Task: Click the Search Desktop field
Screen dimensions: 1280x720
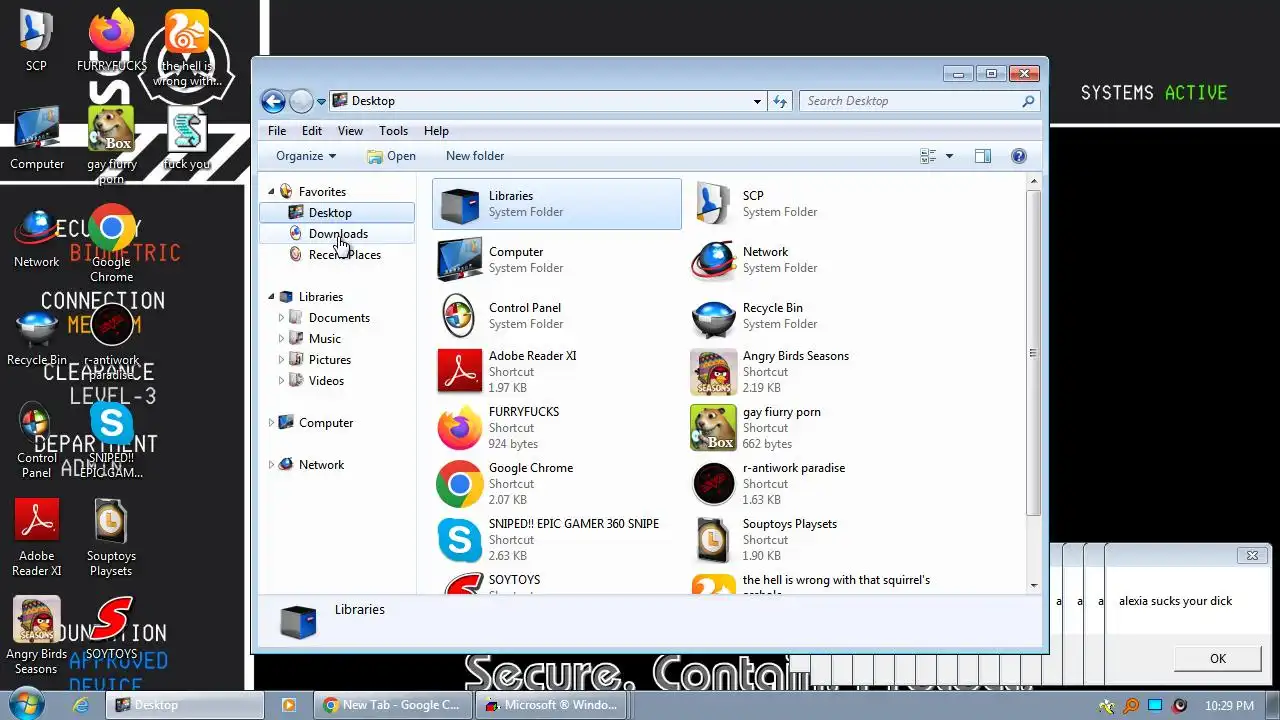Action: pyautogui.click(x=919, y=101)
